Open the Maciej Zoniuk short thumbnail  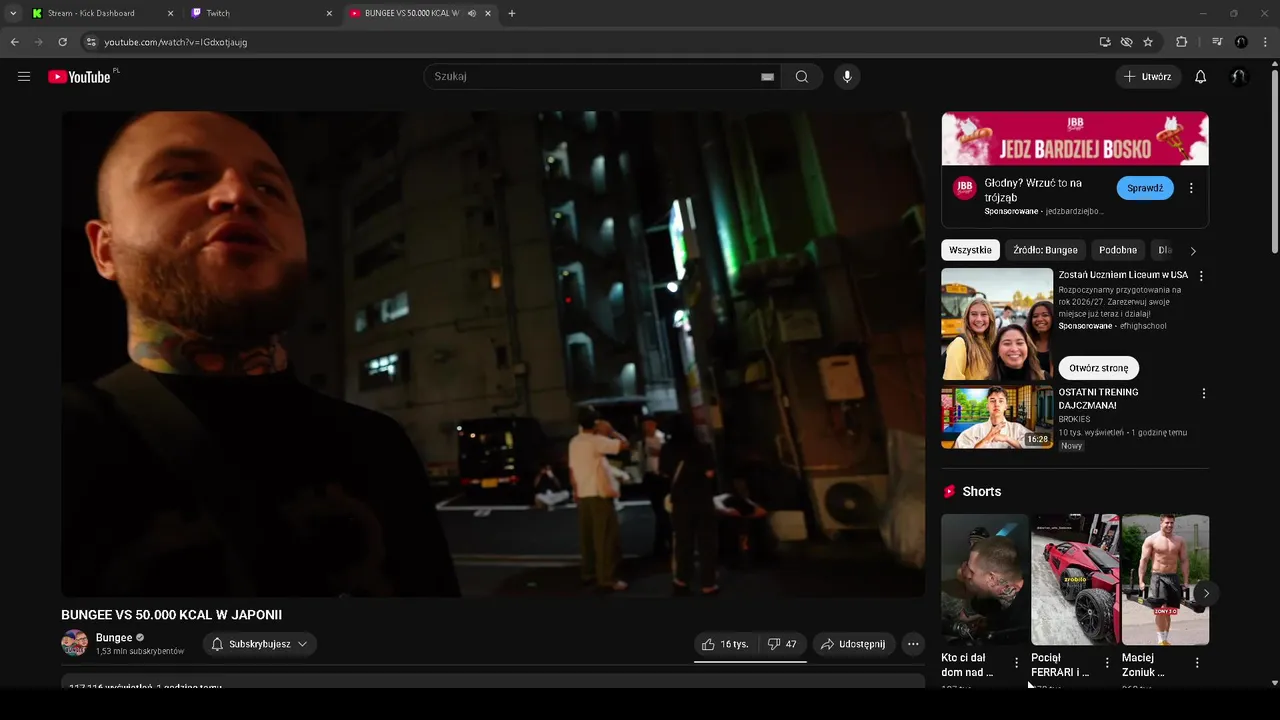(1165, 579)
